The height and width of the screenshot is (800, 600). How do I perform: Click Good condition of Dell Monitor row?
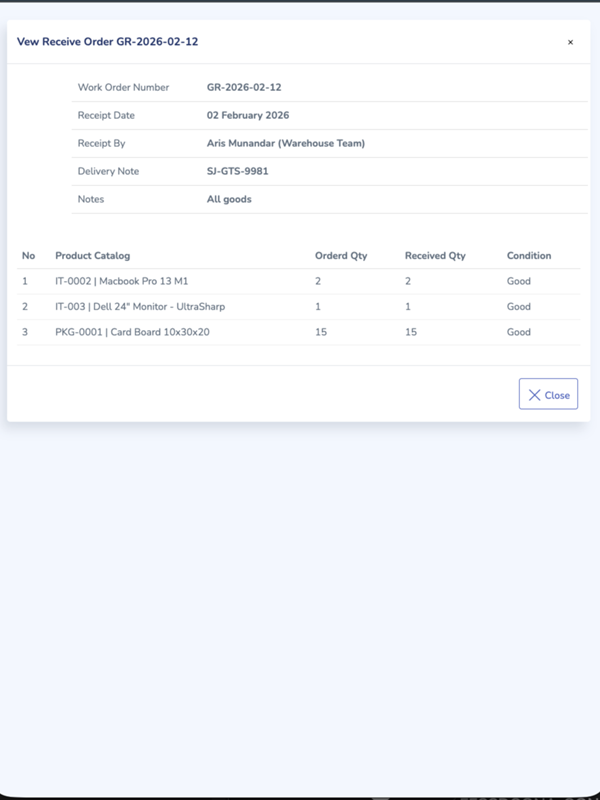[x=519, y=307]
